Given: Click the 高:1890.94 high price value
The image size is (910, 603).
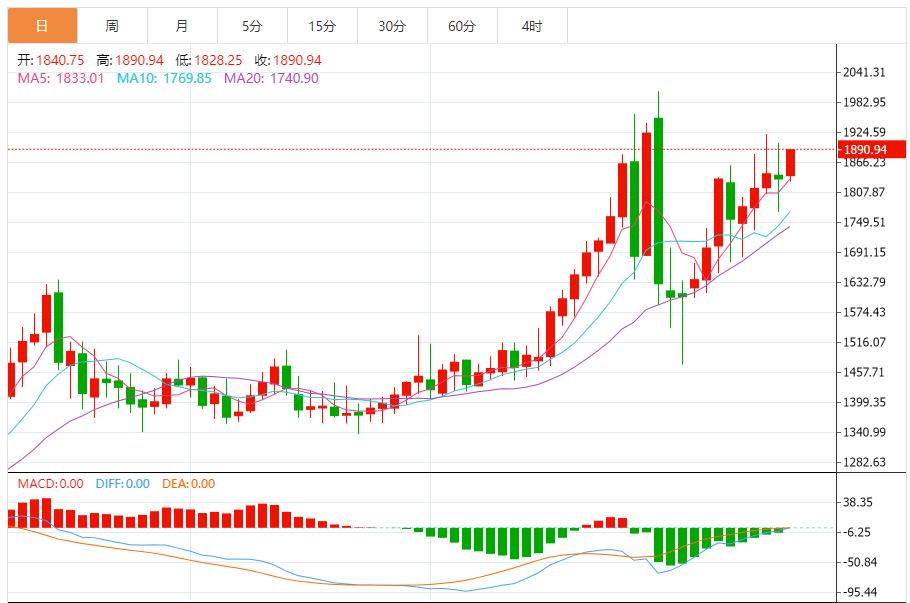Looking at the screenshot, I should 130,60.
